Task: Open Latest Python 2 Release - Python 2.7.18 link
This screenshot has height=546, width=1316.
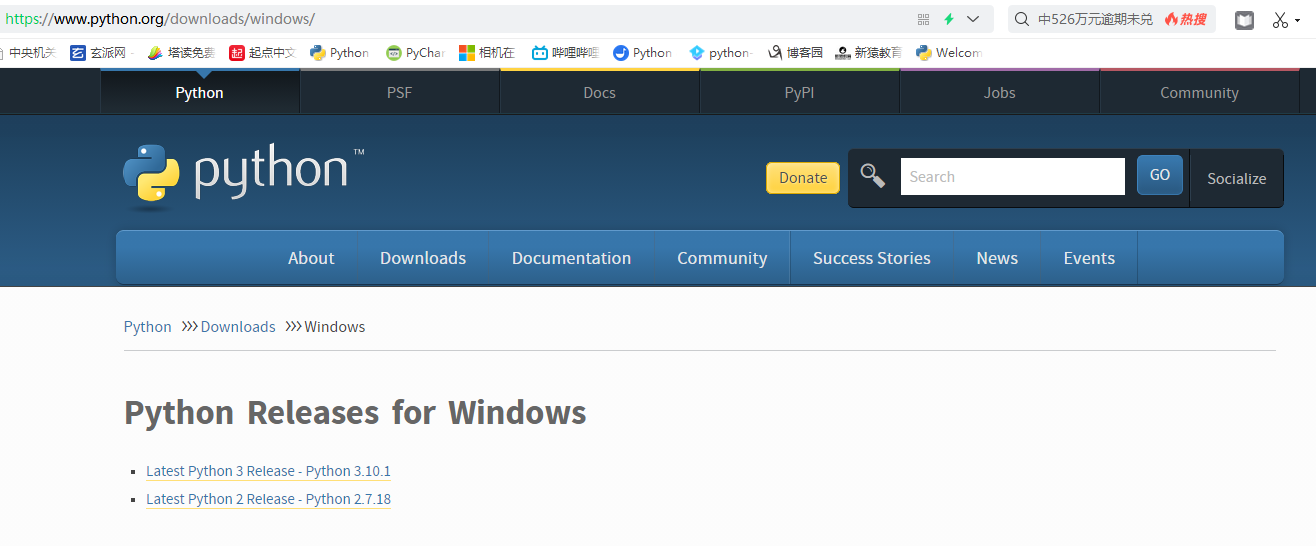Action: click(x=268, y=499)
